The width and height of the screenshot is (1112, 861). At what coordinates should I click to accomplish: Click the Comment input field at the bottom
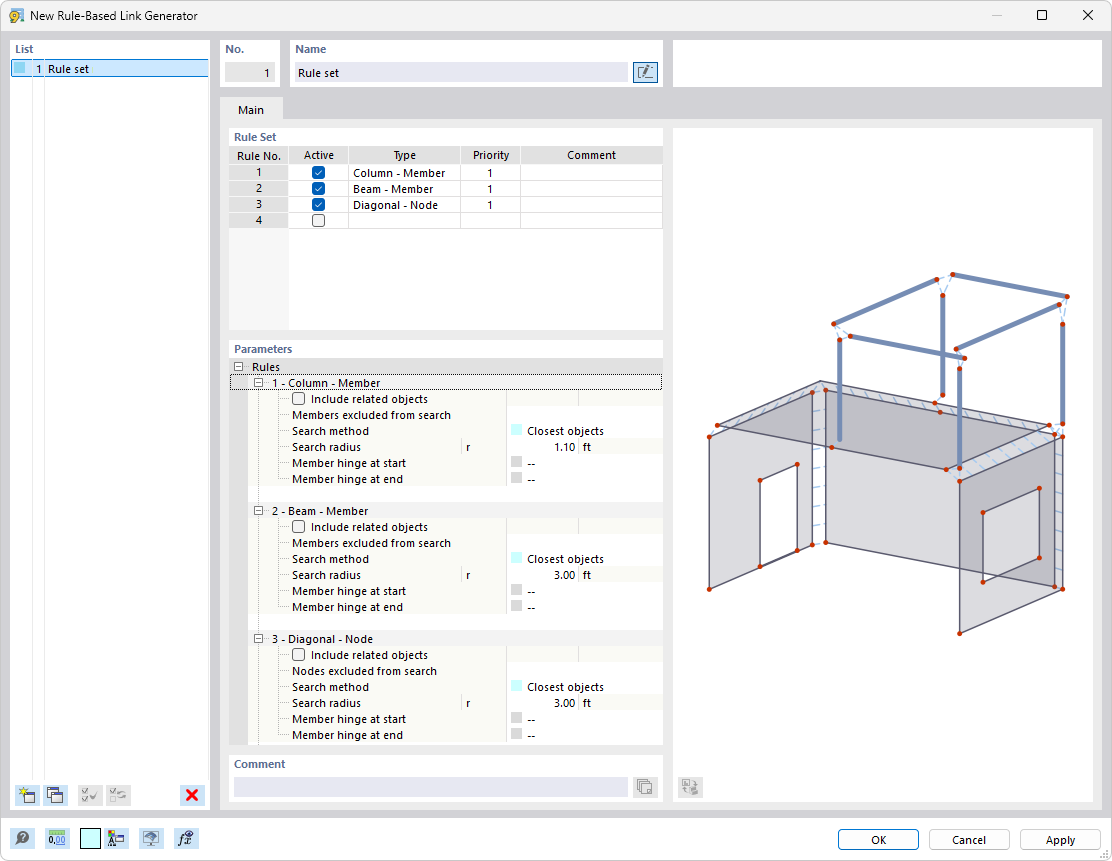(x=430, y=787)
